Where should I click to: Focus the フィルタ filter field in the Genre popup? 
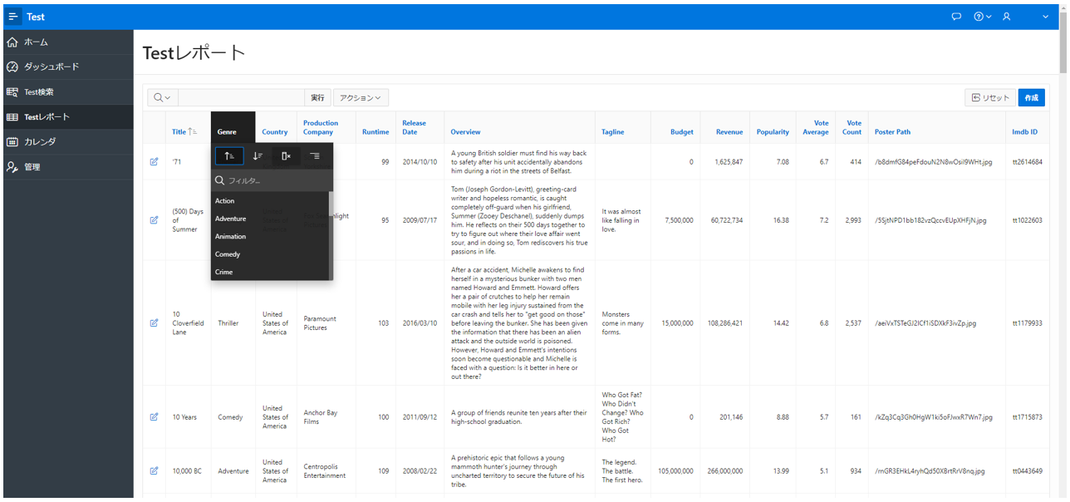(272, 181)
